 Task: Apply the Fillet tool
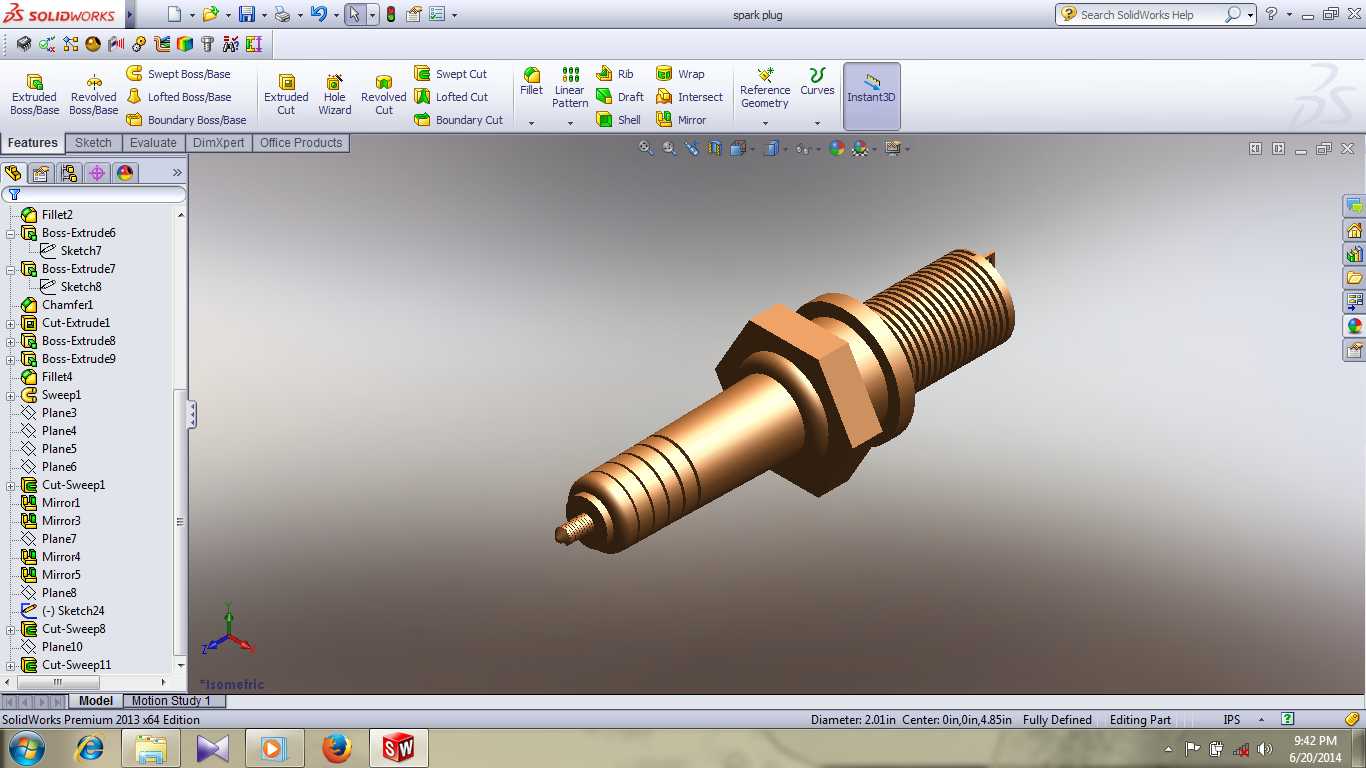[531, 82]
